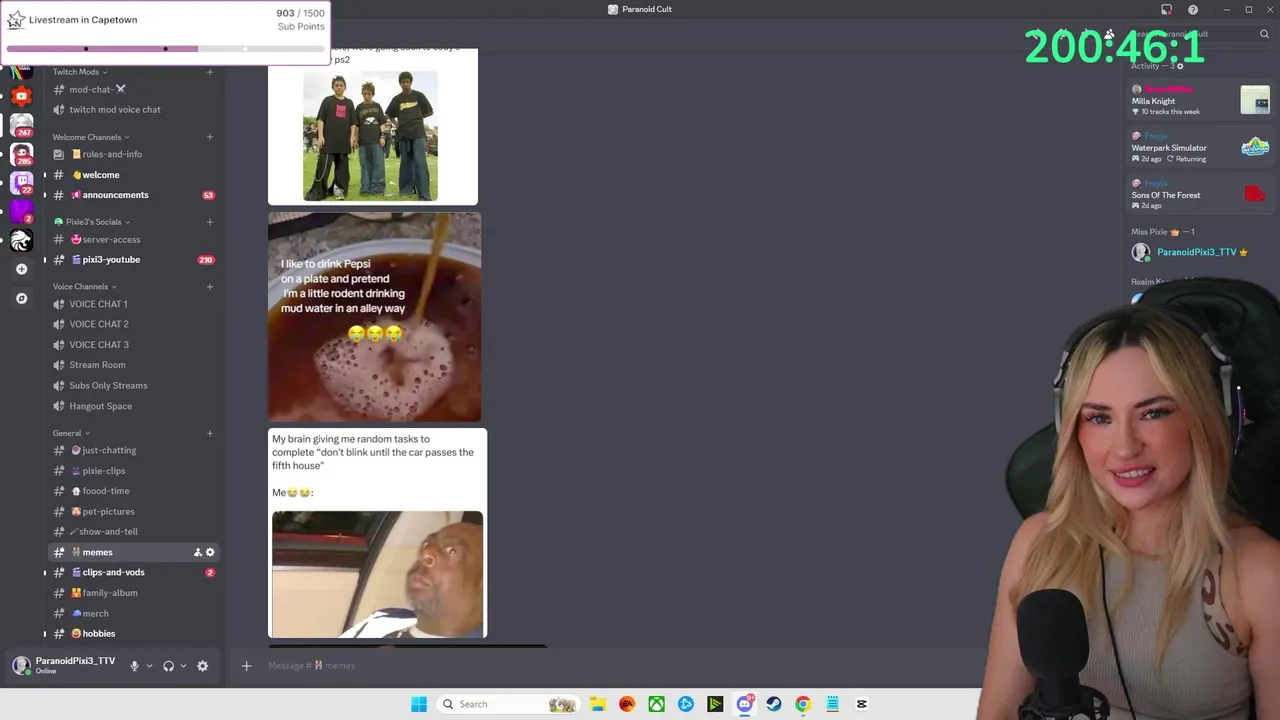The width and height of the screenshot is (1280, 720).
Task: Click the Windows taskbar Search box
Action: [509, 704]
